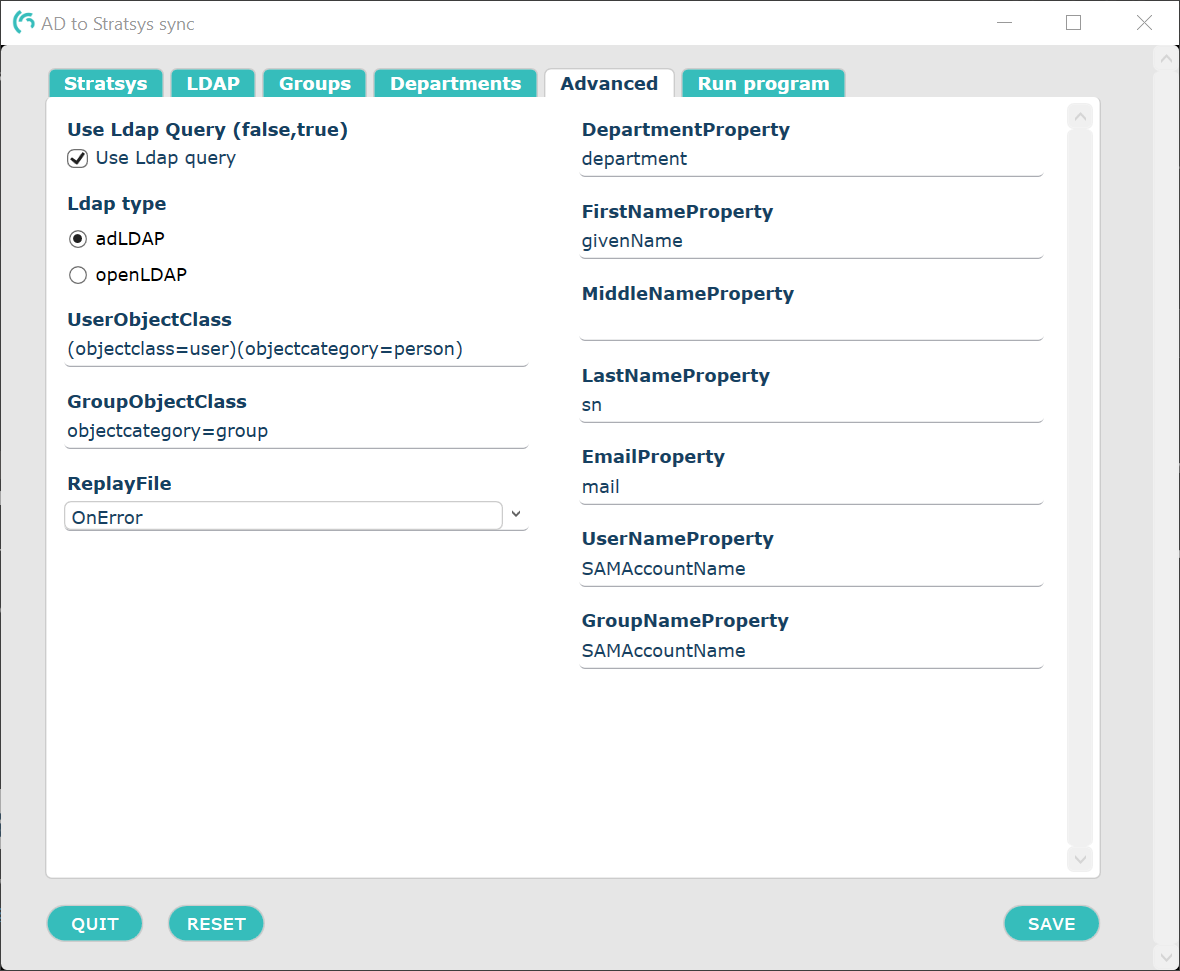The height and width of the screenshot is (971, 1180).
Task: Click the LastNameProperty sn field
Action: click(811, 406)
